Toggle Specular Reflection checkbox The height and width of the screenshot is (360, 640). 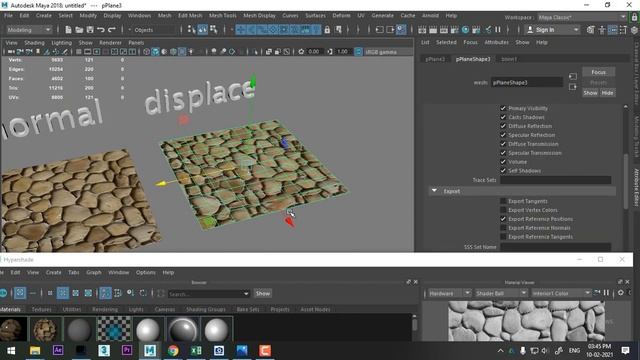(503, 135)
